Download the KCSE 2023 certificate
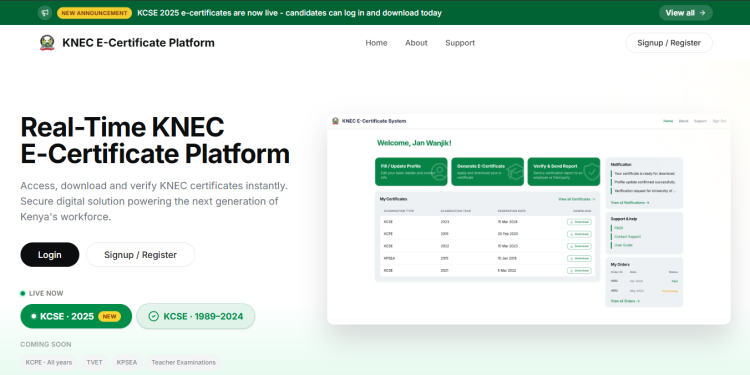Screen dimensions: 750x375 [x=579, y=222]
